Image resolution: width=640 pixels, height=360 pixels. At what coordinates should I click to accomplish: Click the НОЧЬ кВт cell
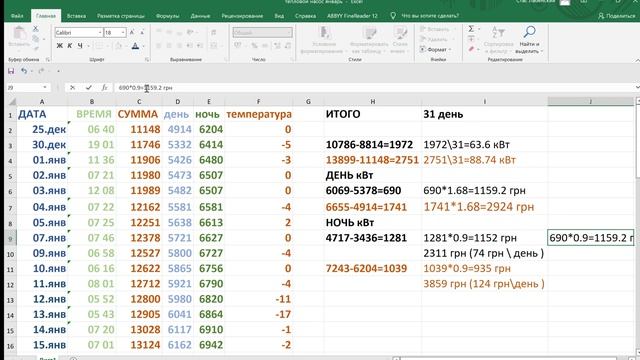tap(373, 222)
